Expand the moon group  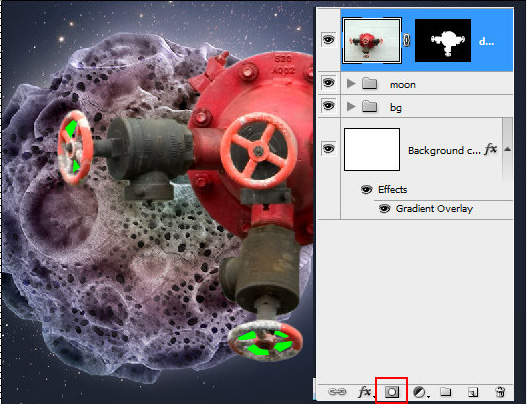point(351,83)
